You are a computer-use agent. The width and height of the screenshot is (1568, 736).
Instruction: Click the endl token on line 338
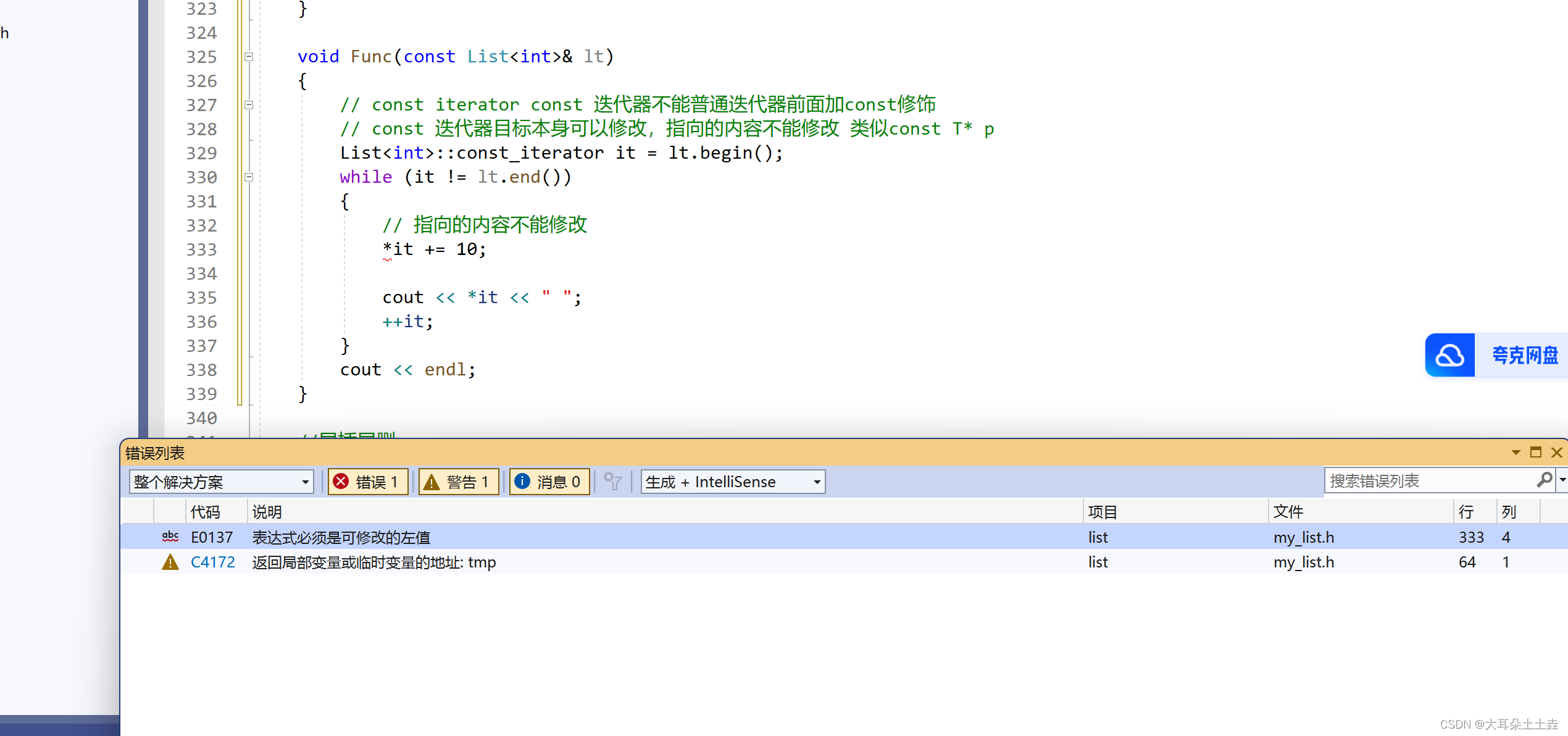[x=445, y=370]
